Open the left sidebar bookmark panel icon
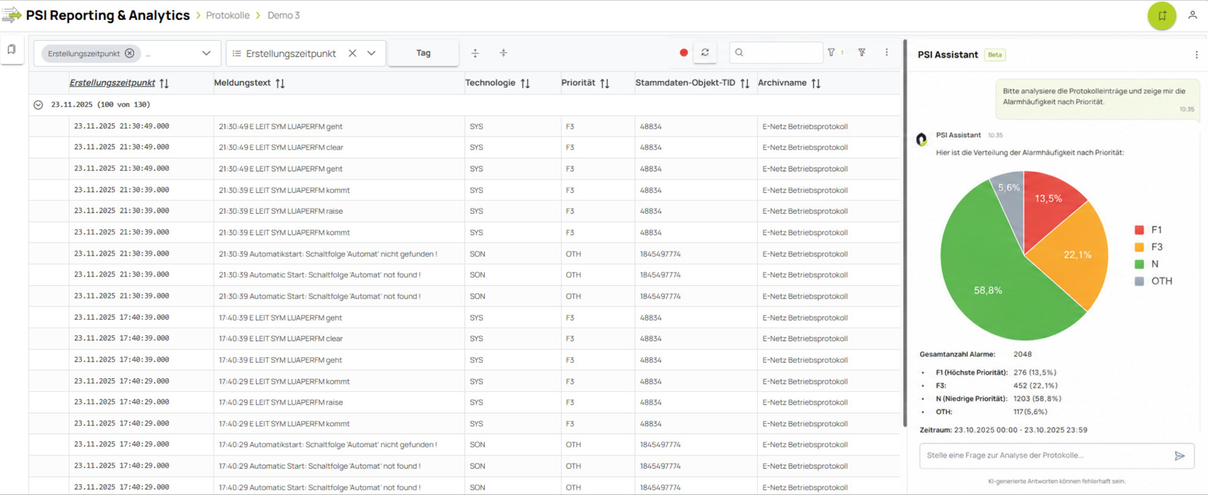This screenshot has height=495, width=1208. (x=12, y=49)
